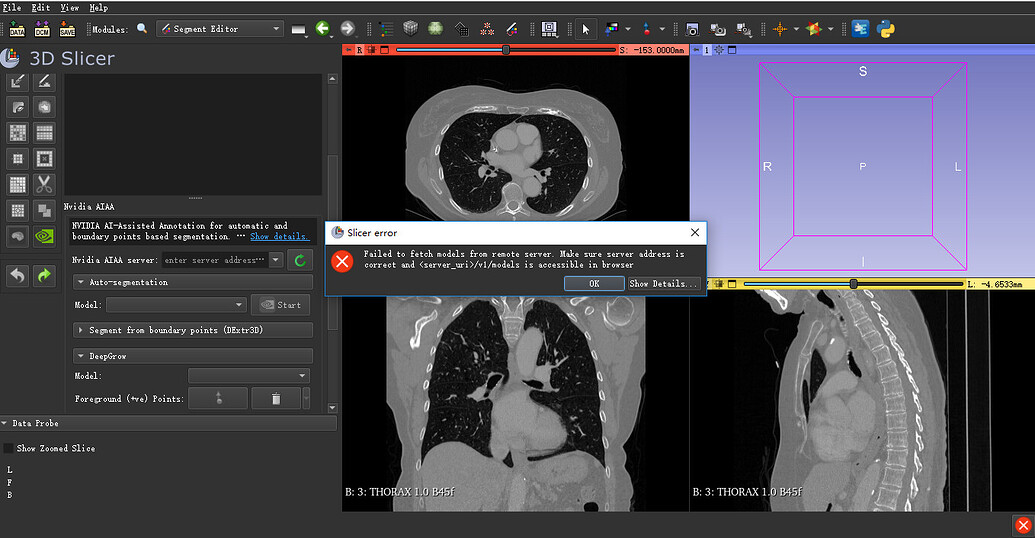Screen dimensions: 1035x538
Task: Click Show Details in error dialog
Action: click(664, 283)
